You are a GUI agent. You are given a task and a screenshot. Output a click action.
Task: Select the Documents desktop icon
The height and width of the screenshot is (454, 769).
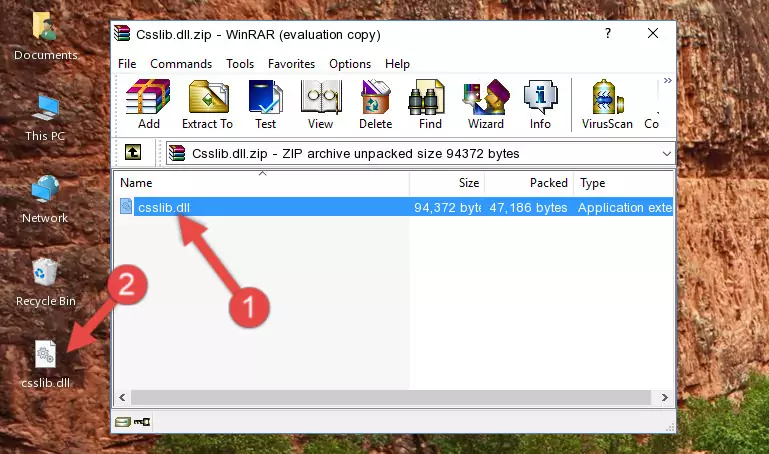point(45,36)
